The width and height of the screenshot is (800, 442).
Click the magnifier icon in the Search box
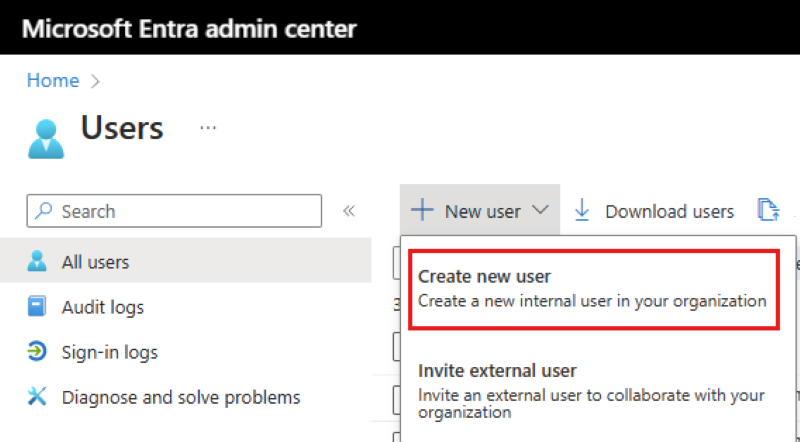[x=44, y=210]
